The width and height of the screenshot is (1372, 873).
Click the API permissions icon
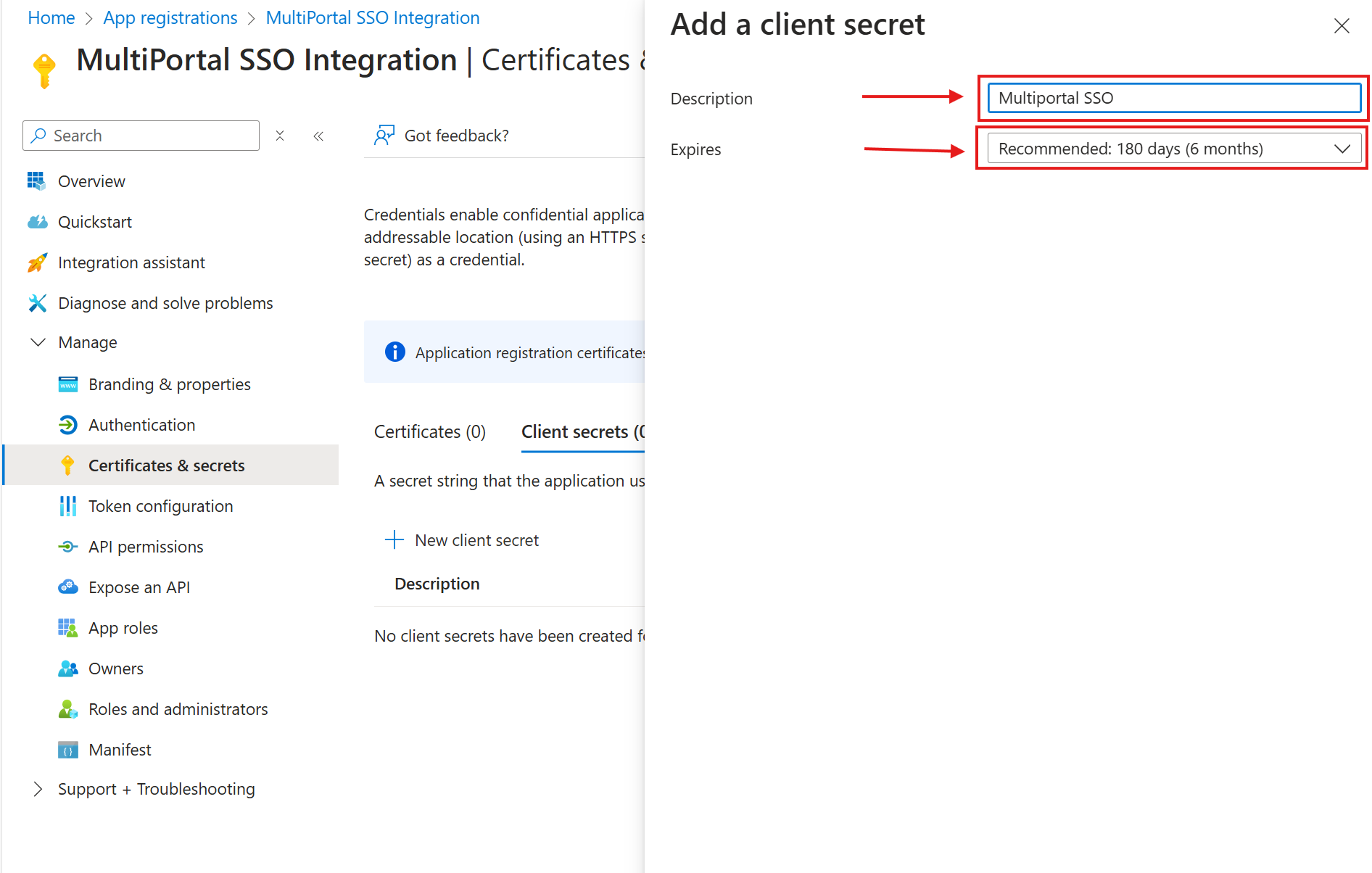point(67,547)
